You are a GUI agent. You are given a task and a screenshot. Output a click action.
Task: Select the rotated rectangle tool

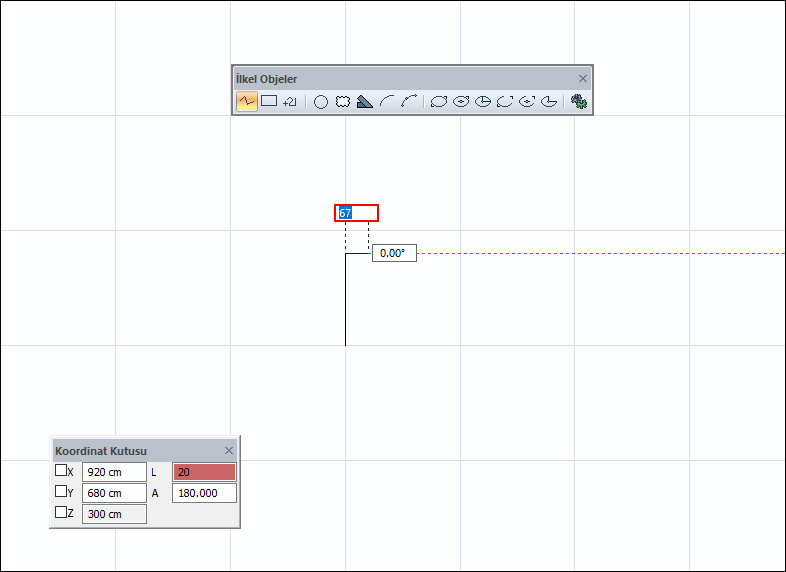(290, 102)
